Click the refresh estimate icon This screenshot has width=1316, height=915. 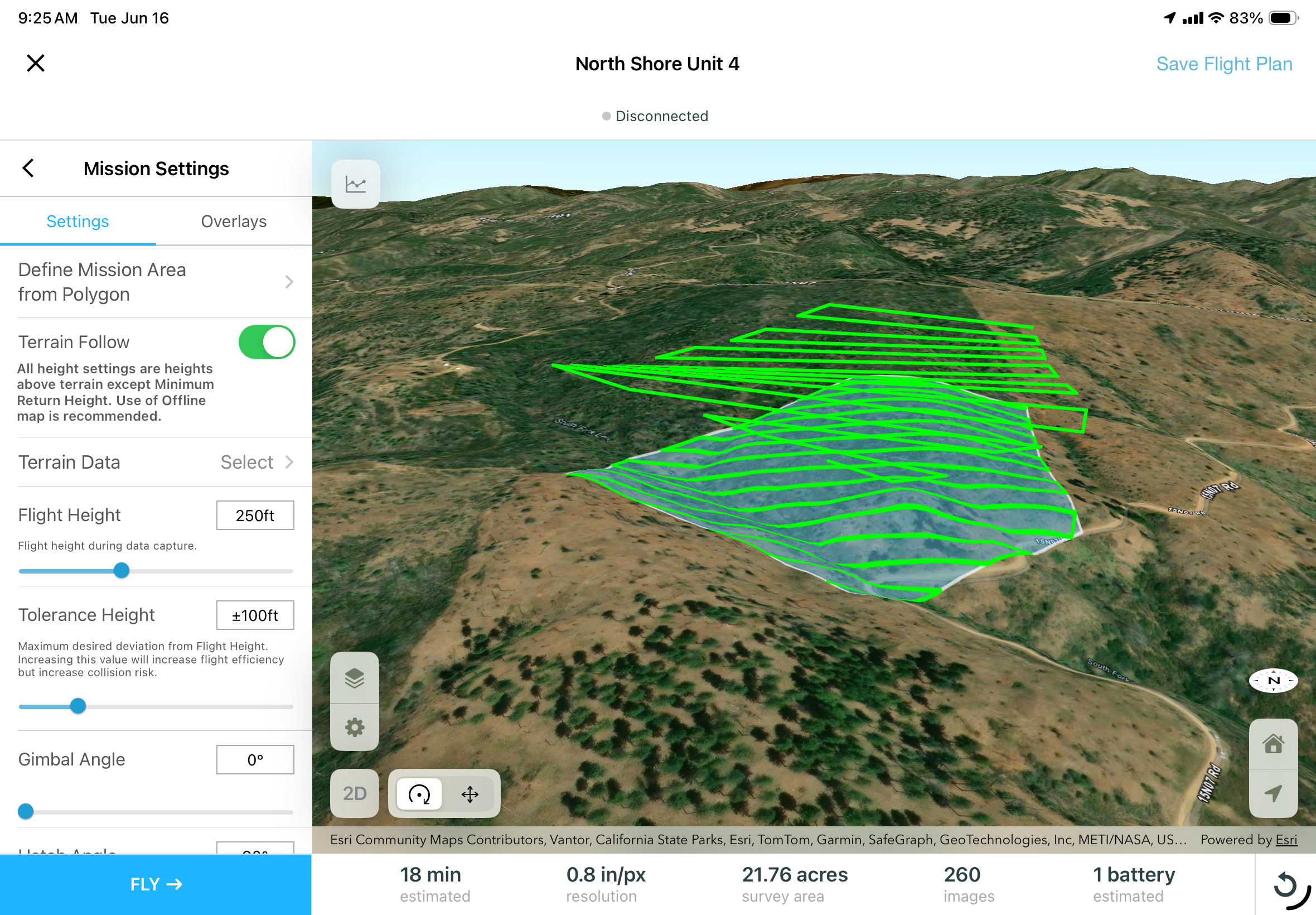tap(1286, 885)
